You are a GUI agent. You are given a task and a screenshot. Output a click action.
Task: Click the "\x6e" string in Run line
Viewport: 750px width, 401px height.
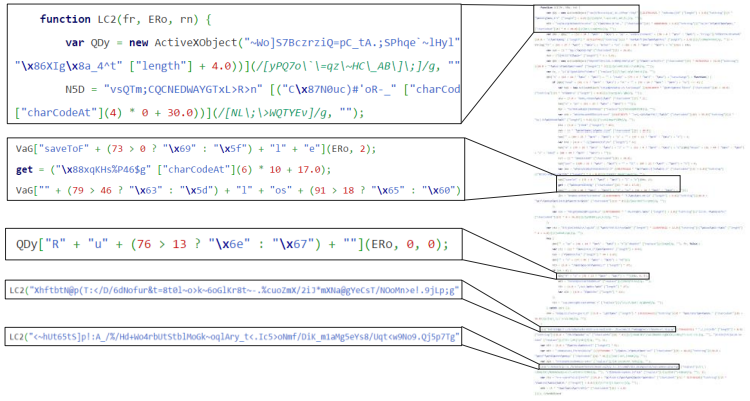coord(229,245)
